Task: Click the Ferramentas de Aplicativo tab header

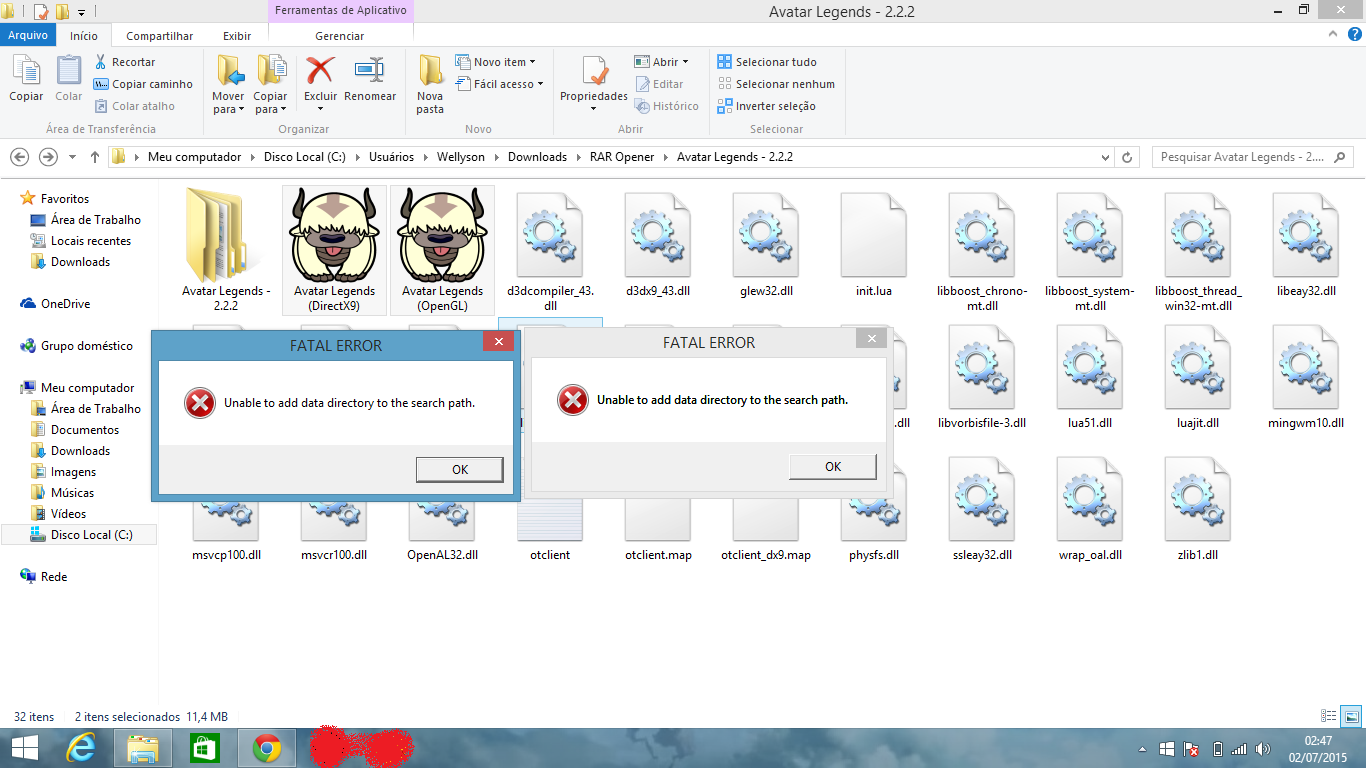Action: tap(341, 11)
